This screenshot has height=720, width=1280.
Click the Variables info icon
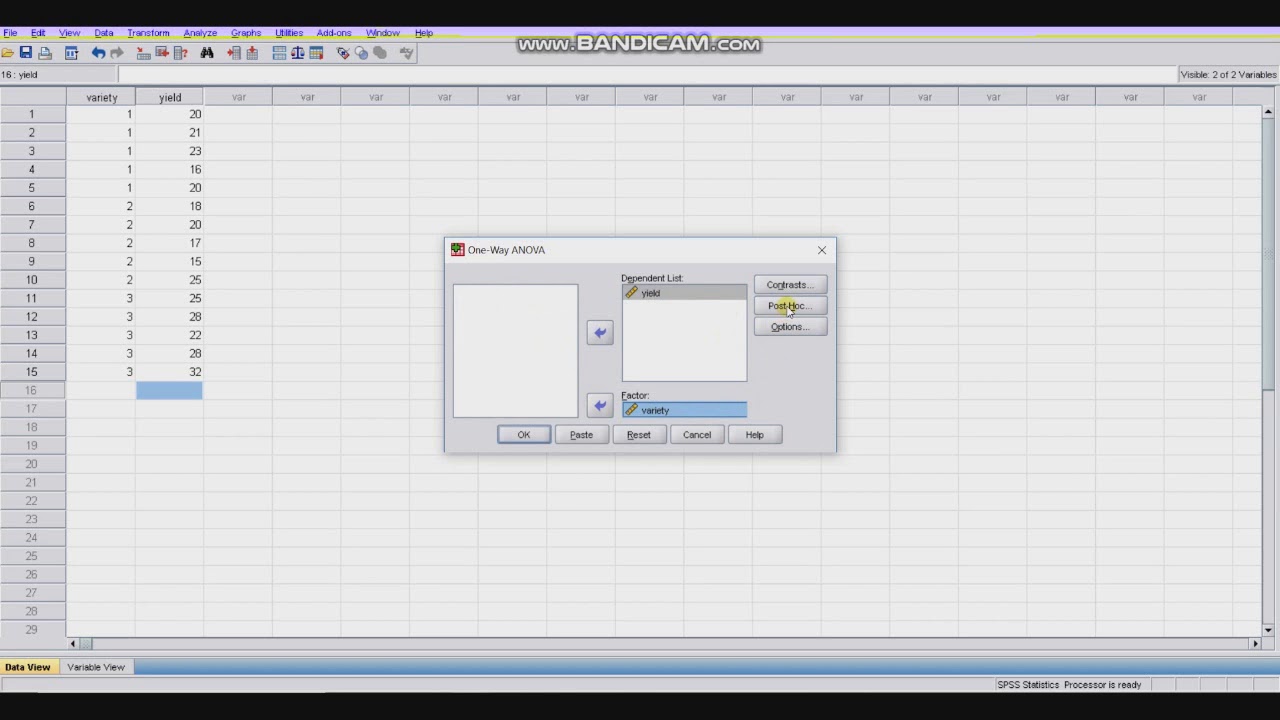point(180,53)
